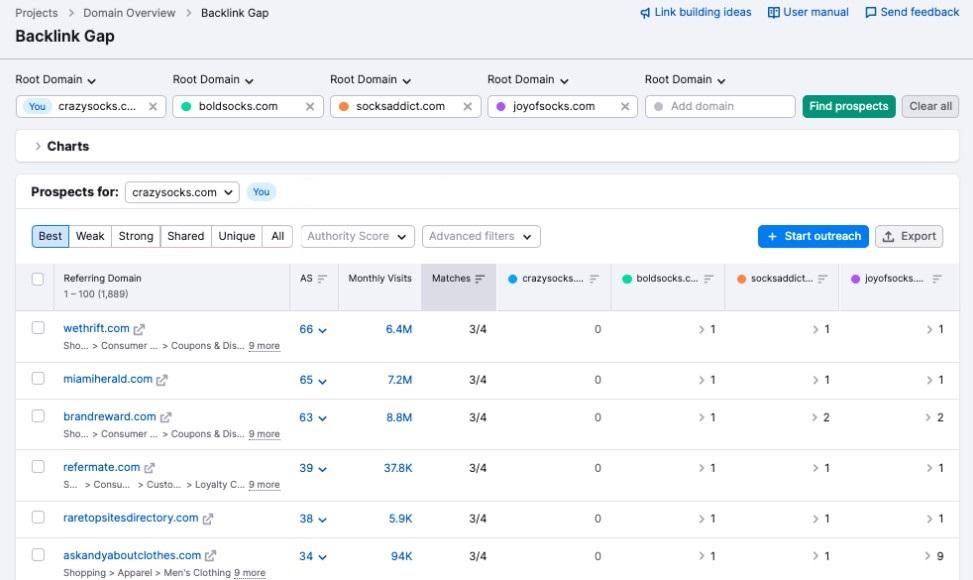Click the Link building ideas megaphone icon
Screen dimensions: 973x580
coord(645,12)
